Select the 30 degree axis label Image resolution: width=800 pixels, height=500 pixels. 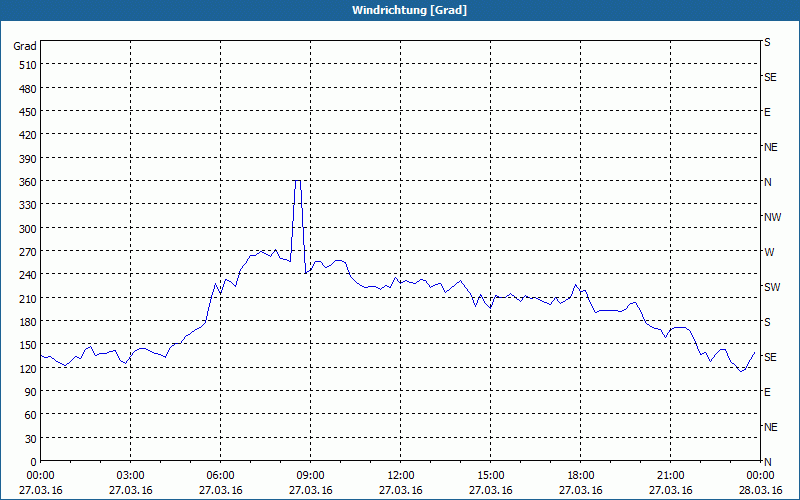[31, 439]
